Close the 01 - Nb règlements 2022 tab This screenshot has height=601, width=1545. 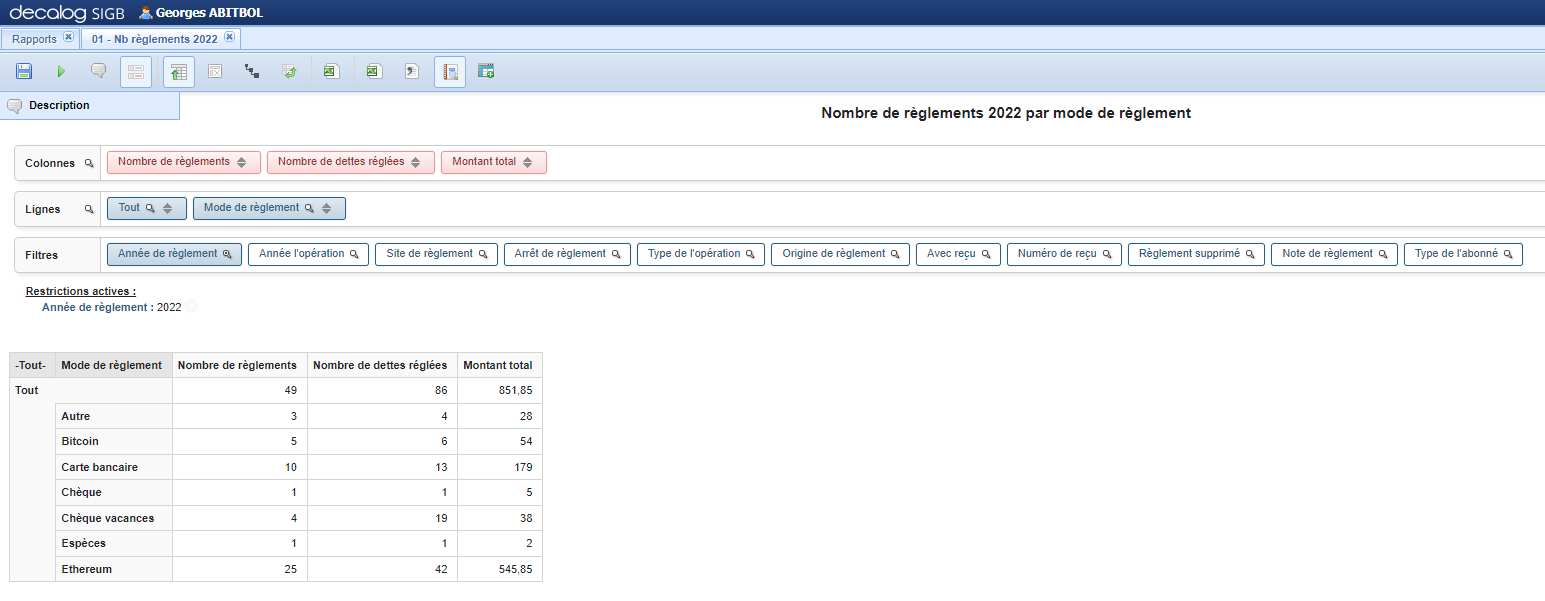point(229,37)
